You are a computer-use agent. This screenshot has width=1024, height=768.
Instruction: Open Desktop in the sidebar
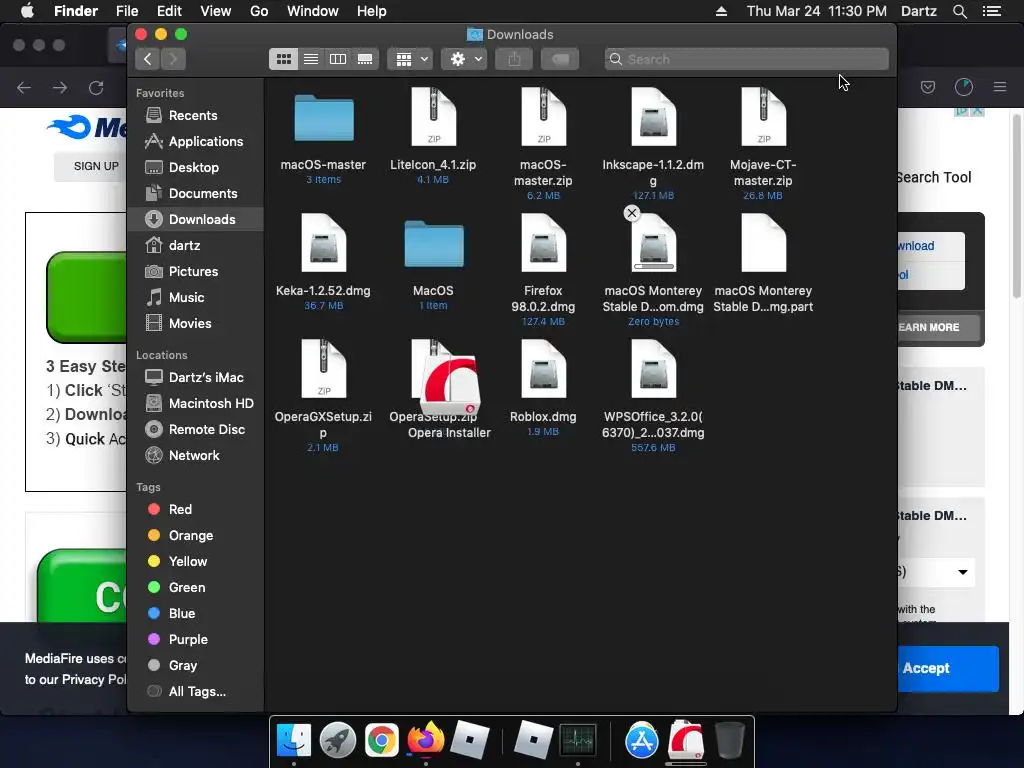click(x=195, y=168)
